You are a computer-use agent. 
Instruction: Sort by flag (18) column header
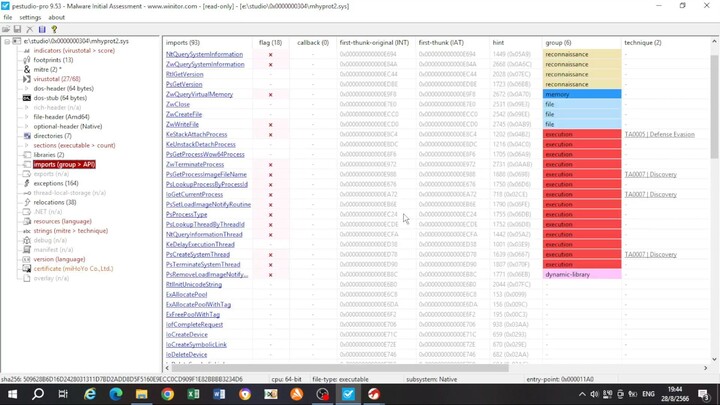pyautogui.click(x=270, y=42)
